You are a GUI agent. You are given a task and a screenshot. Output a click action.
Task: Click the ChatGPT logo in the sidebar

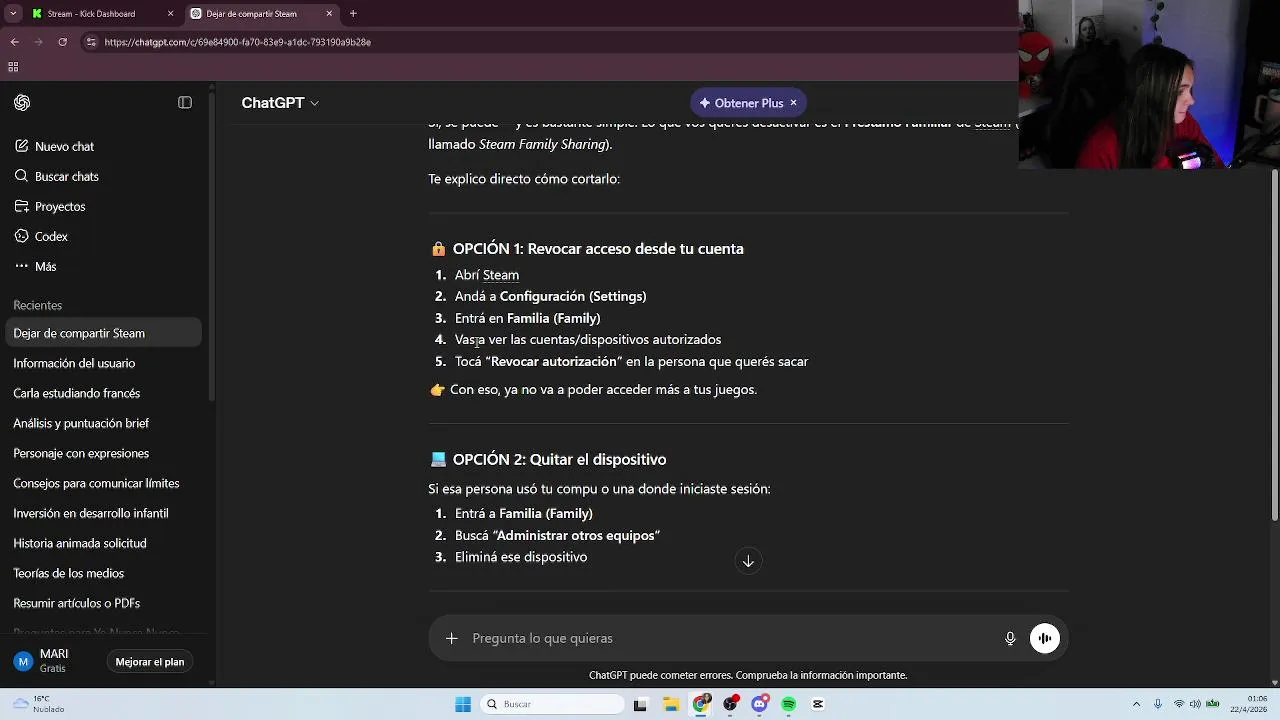[22, 103]
